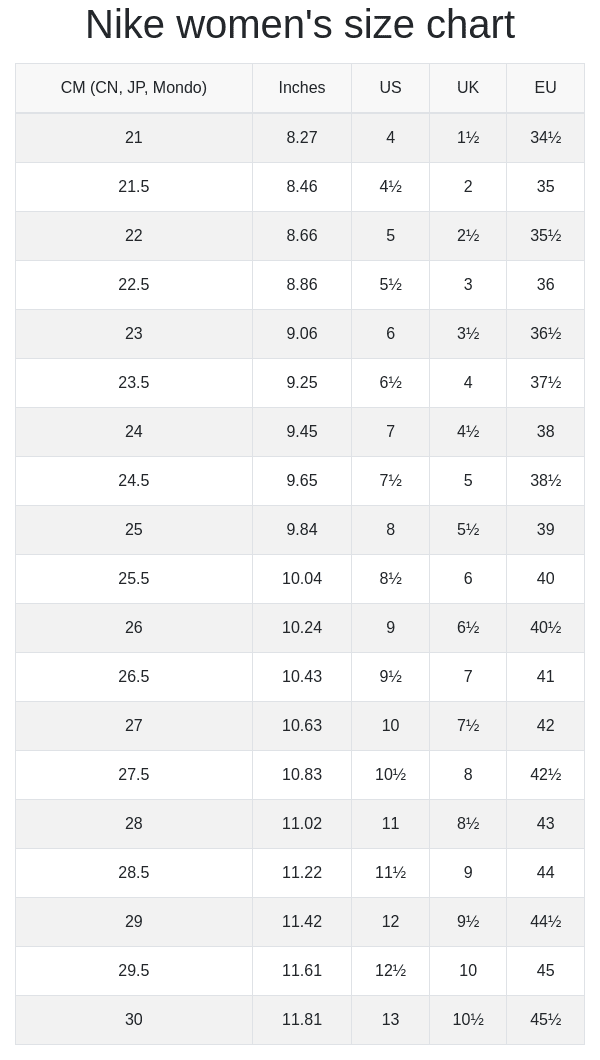
Task: Select the US size 13 cell
Action: (390, 1020)
